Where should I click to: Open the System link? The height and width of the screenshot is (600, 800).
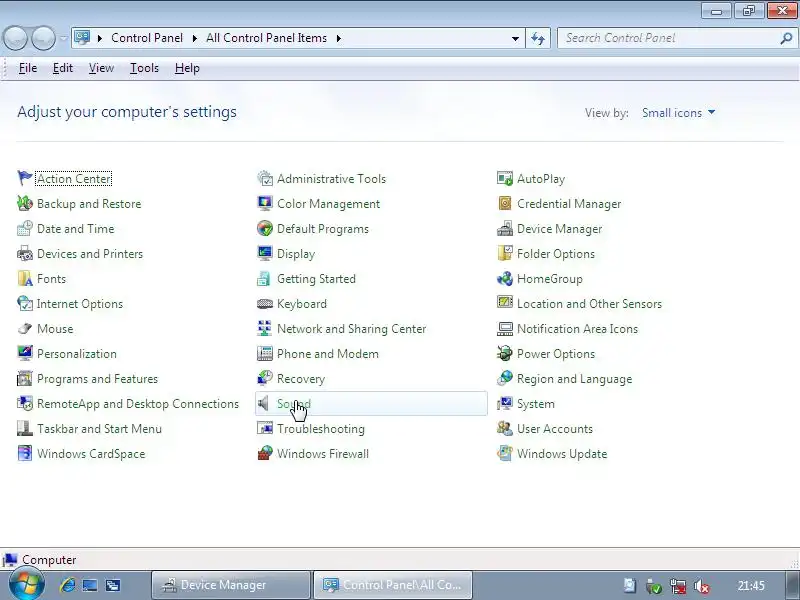536,404
